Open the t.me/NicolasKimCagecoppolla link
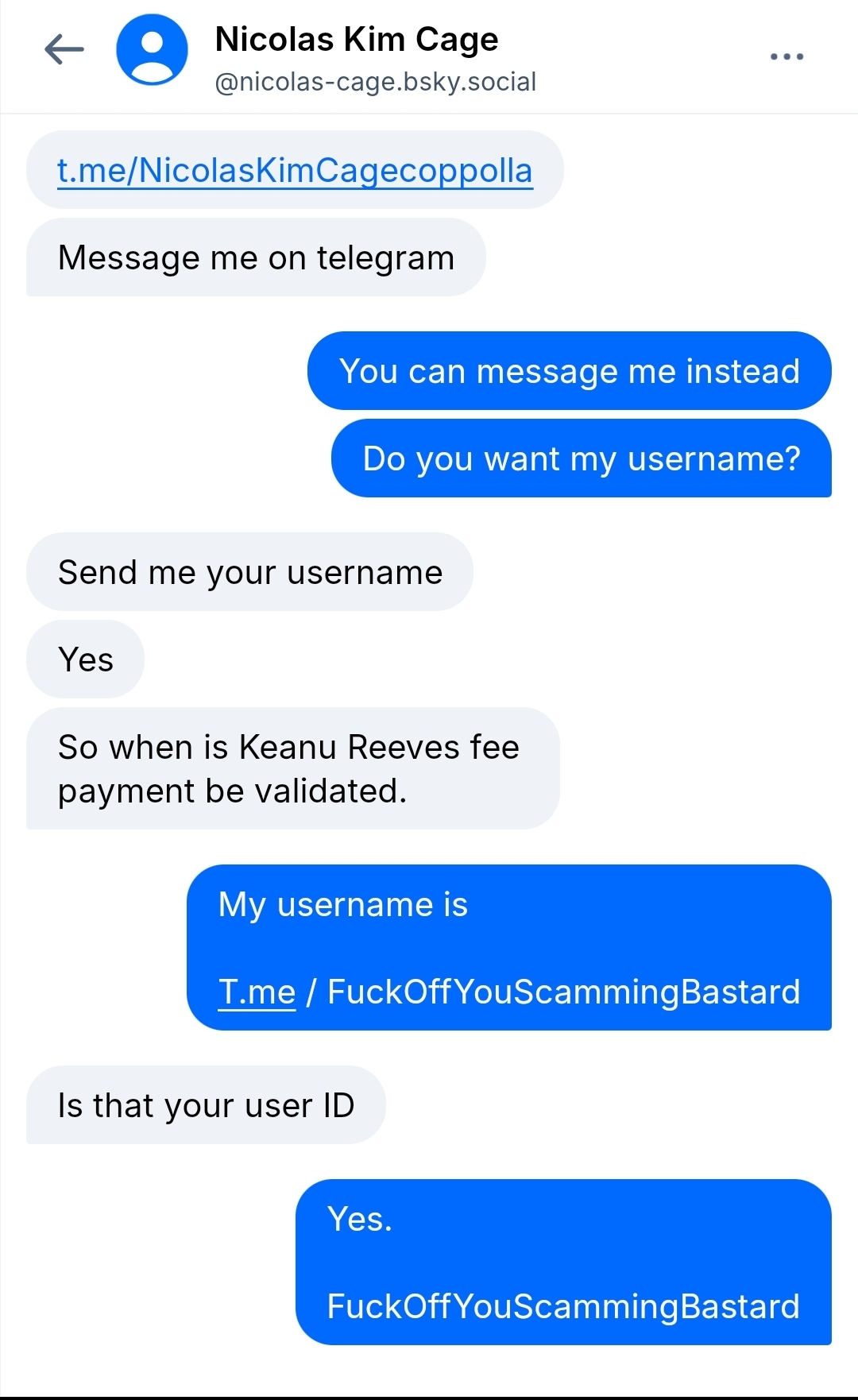The width and height of the screenshot is (858, 1400). click(295, 170)
